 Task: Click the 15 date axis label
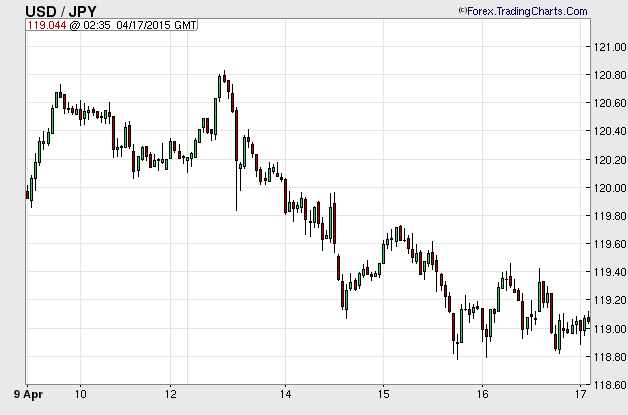[x=383, y=394]
